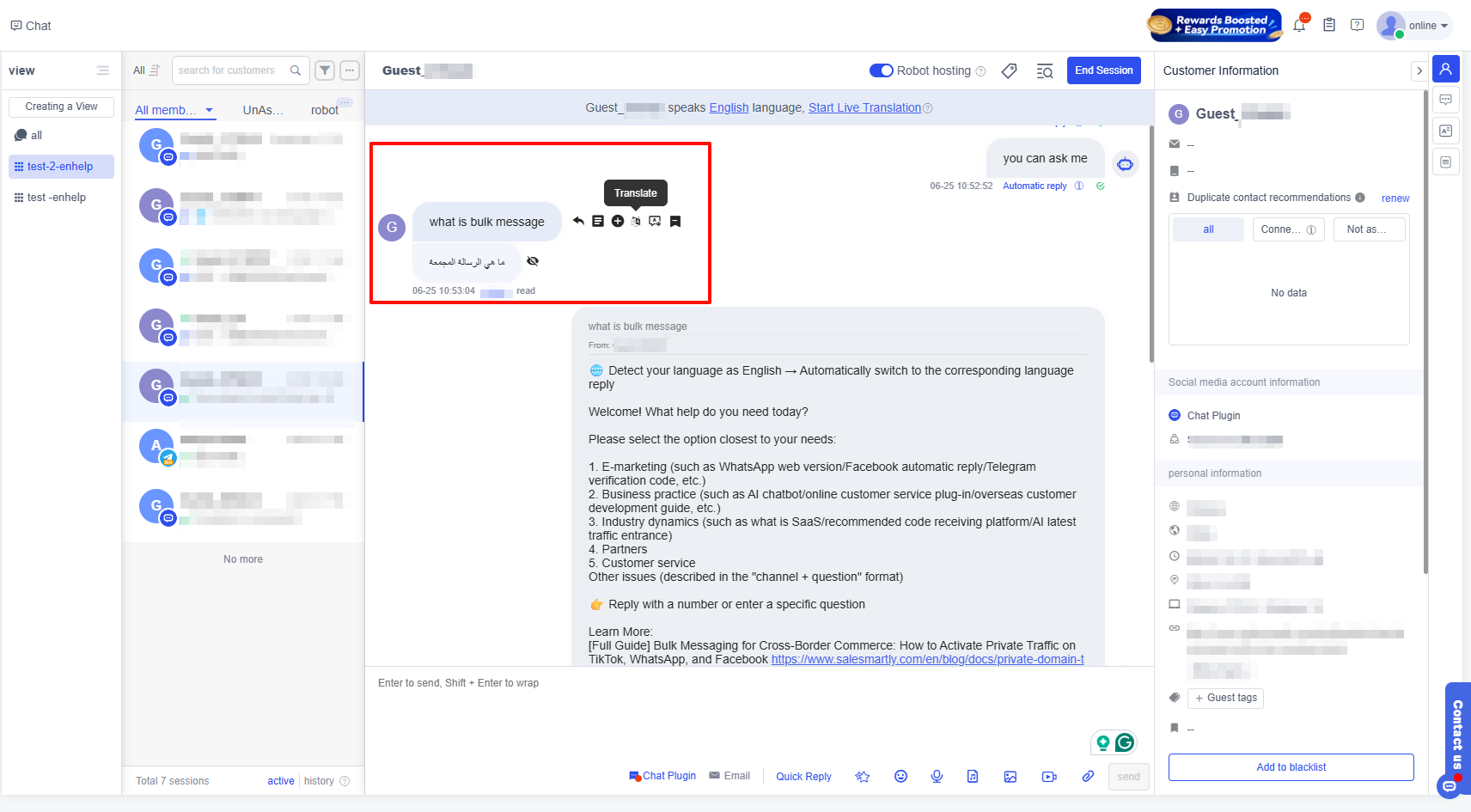Open the emoji picker in the composer
Viewport: 1471px width, 812px height.
pyautogui.click(x=900, y=777)
